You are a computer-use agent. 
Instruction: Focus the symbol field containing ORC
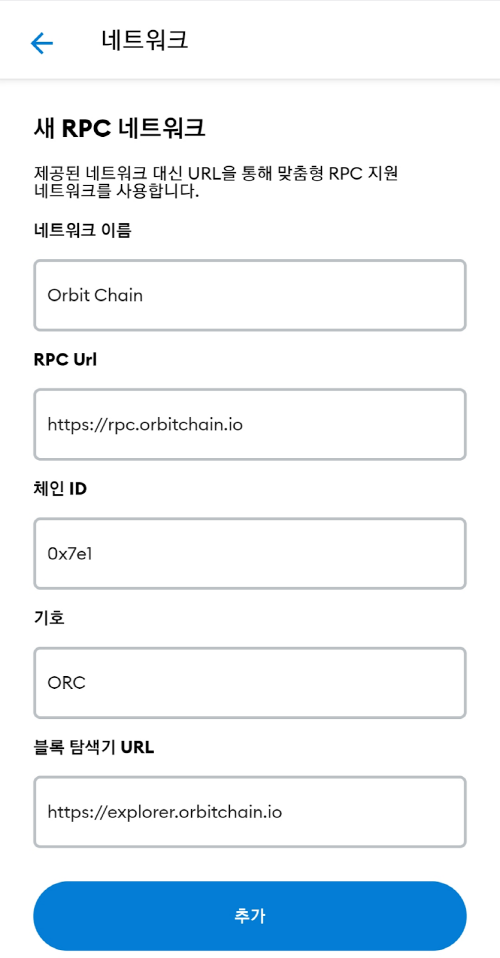pyautogui.click(x=250, y=682)
